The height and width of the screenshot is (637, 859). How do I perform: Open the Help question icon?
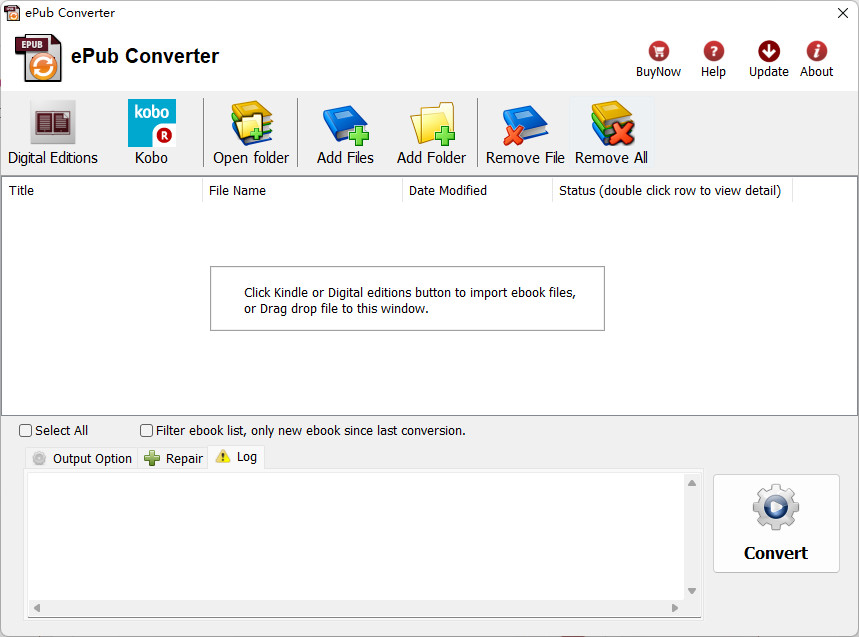click(x=713, y=51)
